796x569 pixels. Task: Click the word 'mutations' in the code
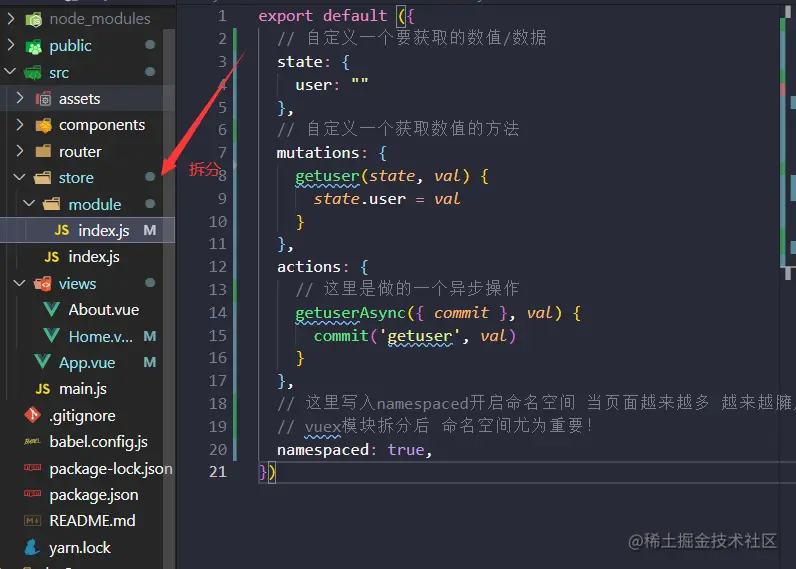tap(318, 153)
